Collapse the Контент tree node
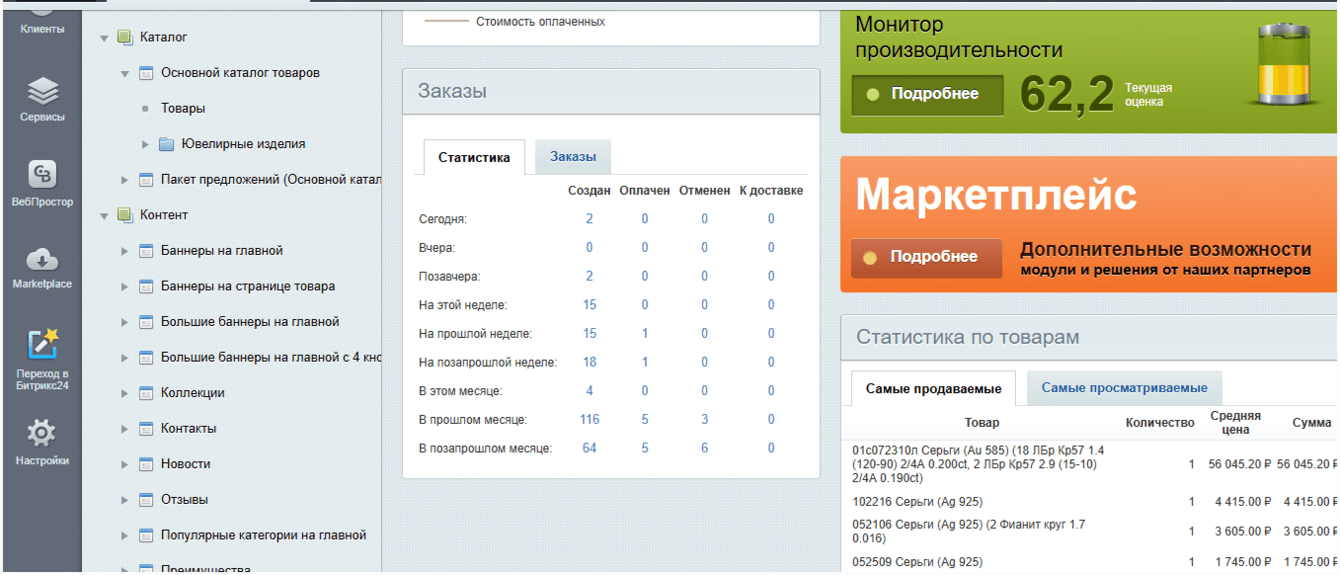Screen dimensions: 1340x575 coord(104,216)
